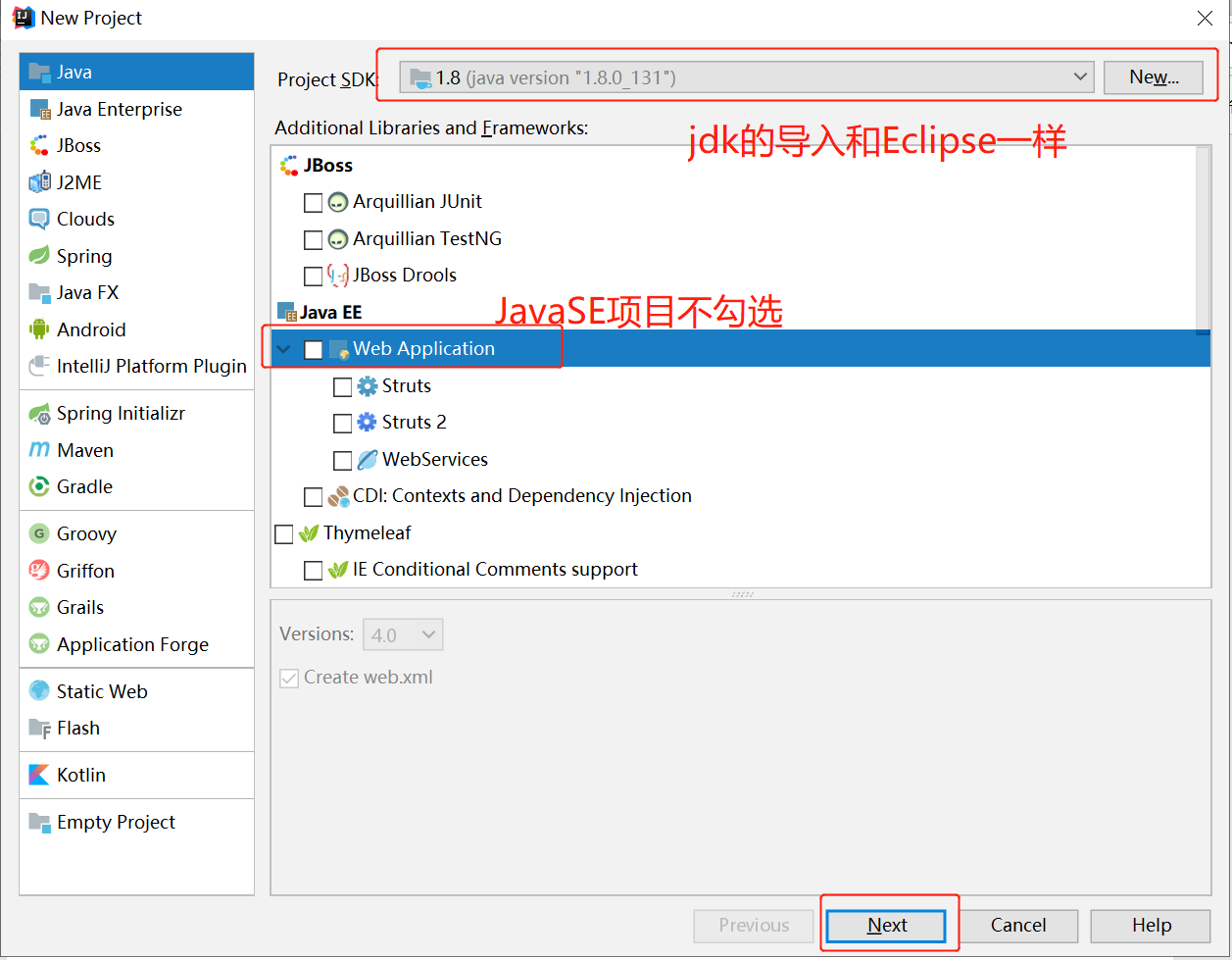Check the Web Application checkbox
1232x960 pixels.
313,350
